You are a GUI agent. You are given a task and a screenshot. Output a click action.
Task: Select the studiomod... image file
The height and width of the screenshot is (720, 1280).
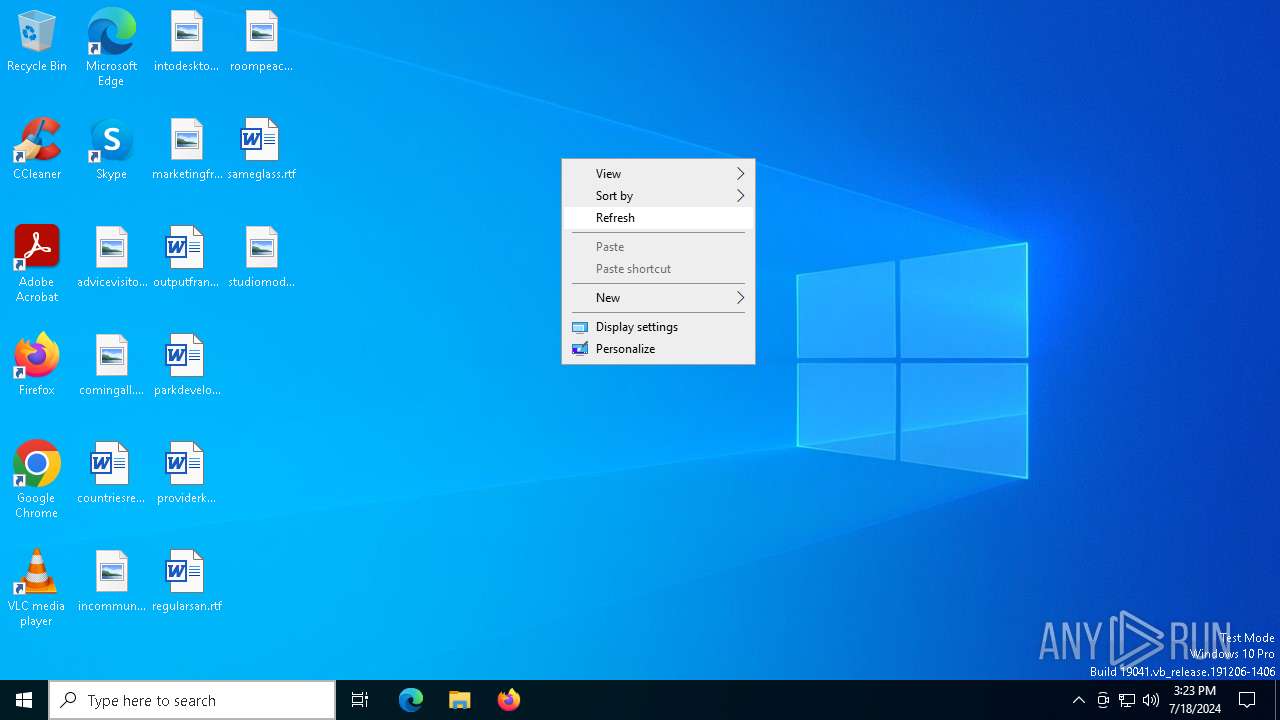[x=261, y=258]
